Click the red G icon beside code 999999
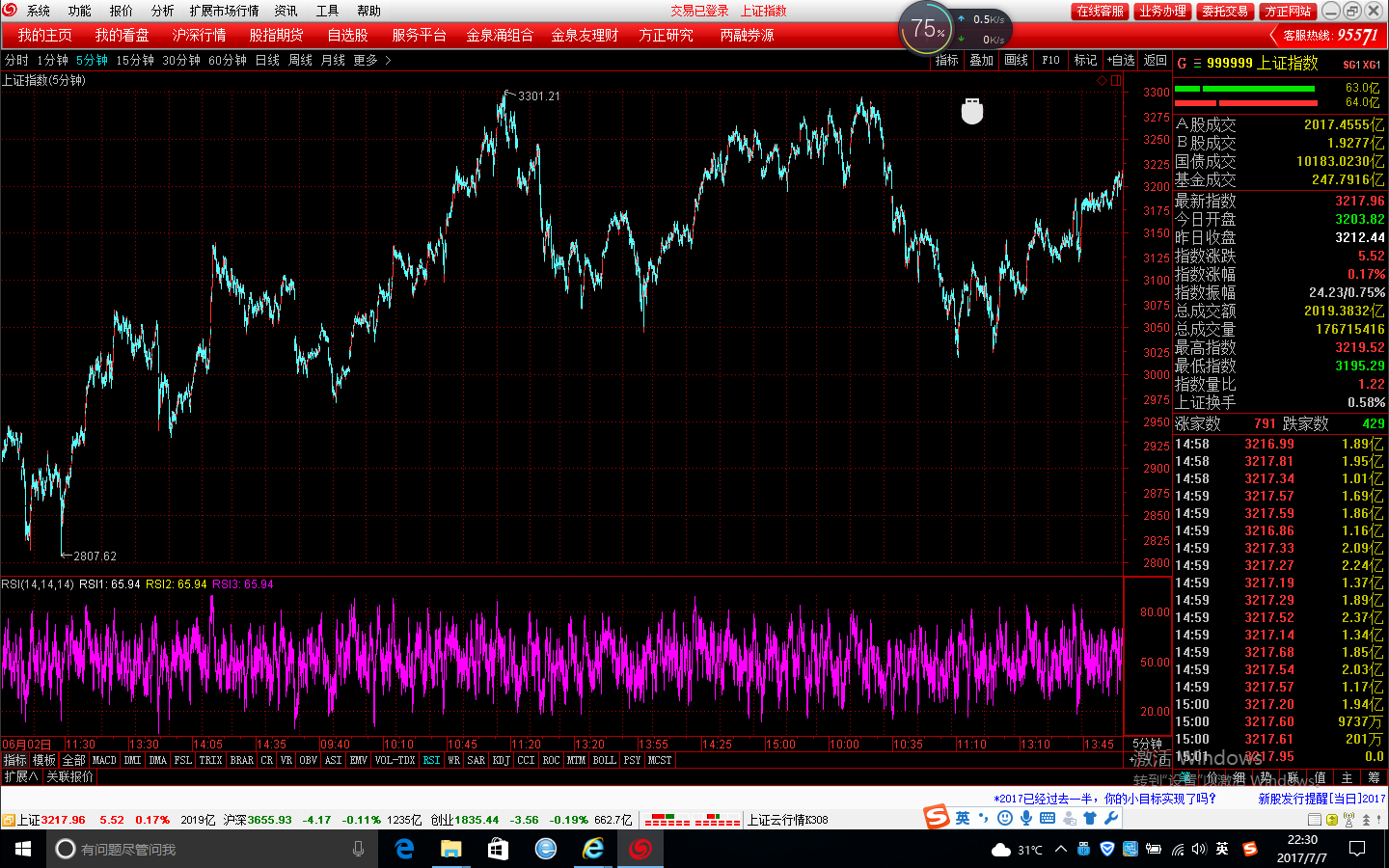The image size is (1389, 868). 1182,63
